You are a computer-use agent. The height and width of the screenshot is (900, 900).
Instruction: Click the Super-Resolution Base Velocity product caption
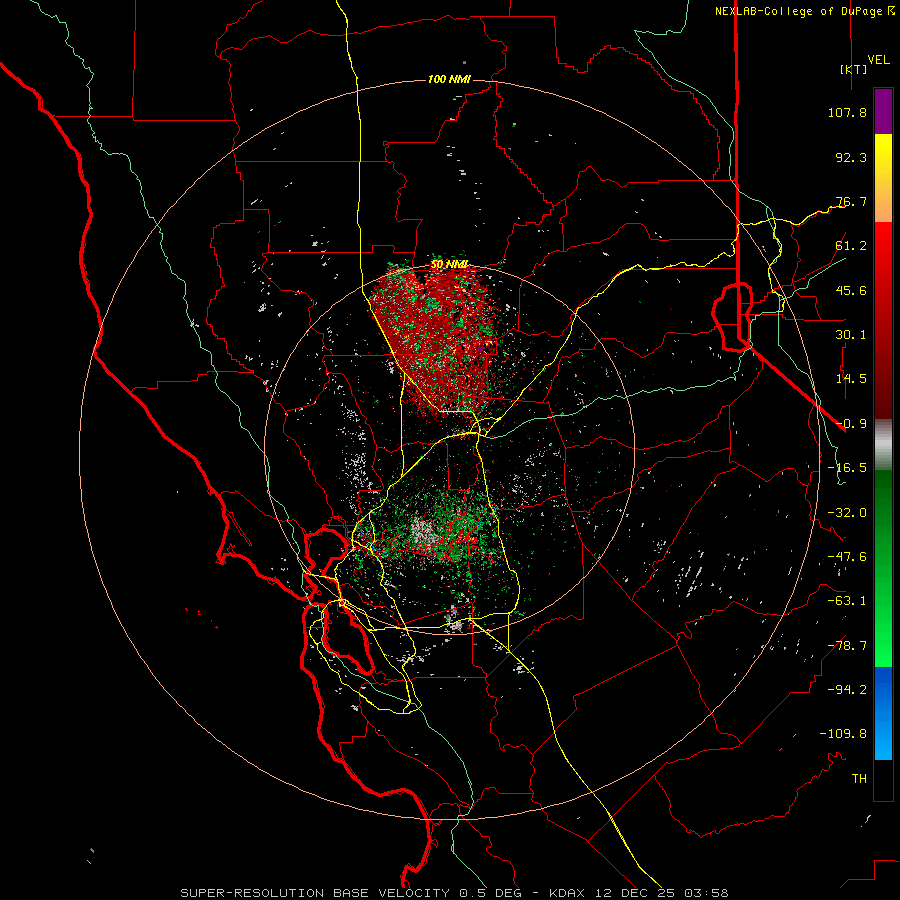[454, 893]
